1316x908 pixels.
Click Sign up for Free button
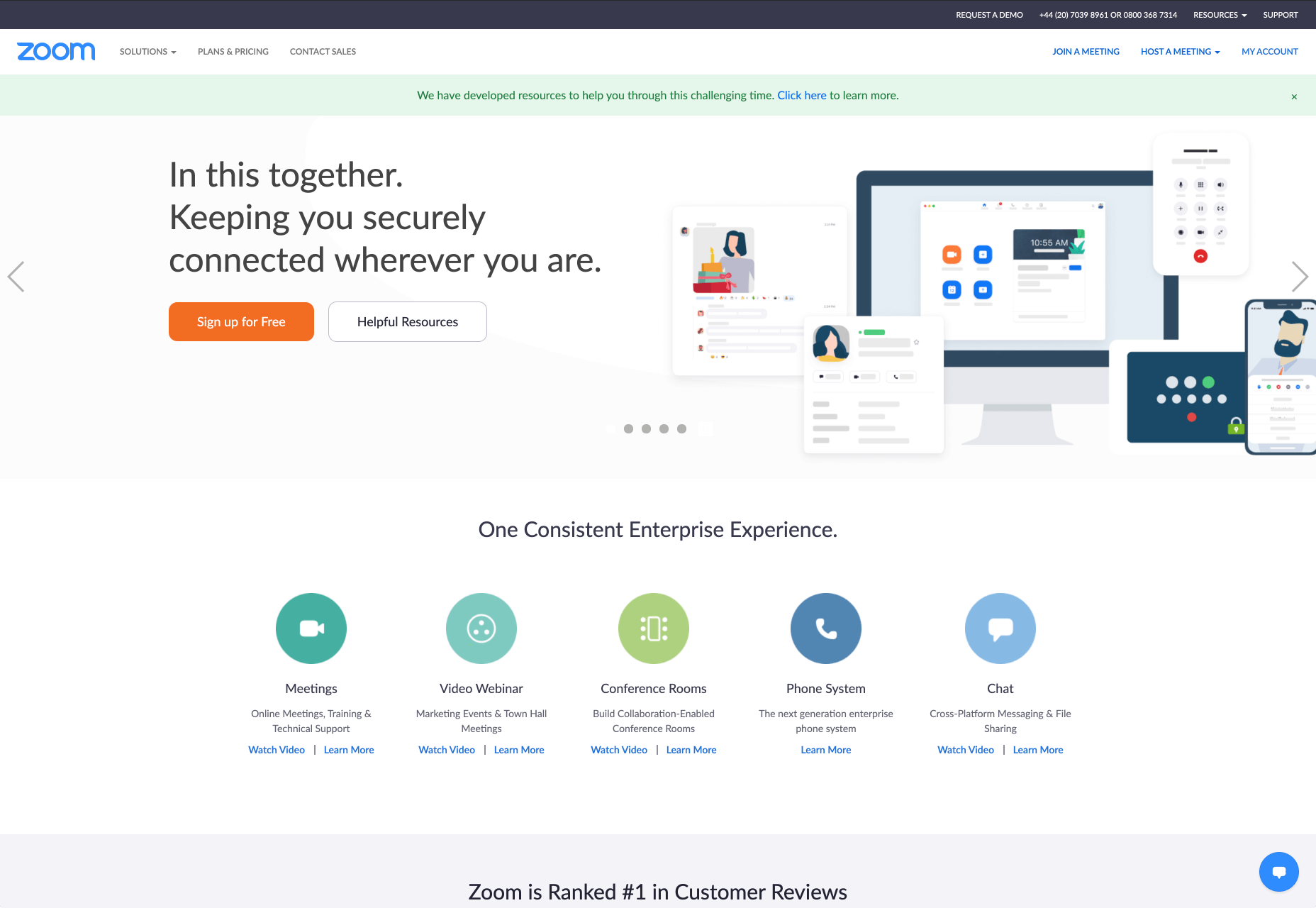[241, 321]
